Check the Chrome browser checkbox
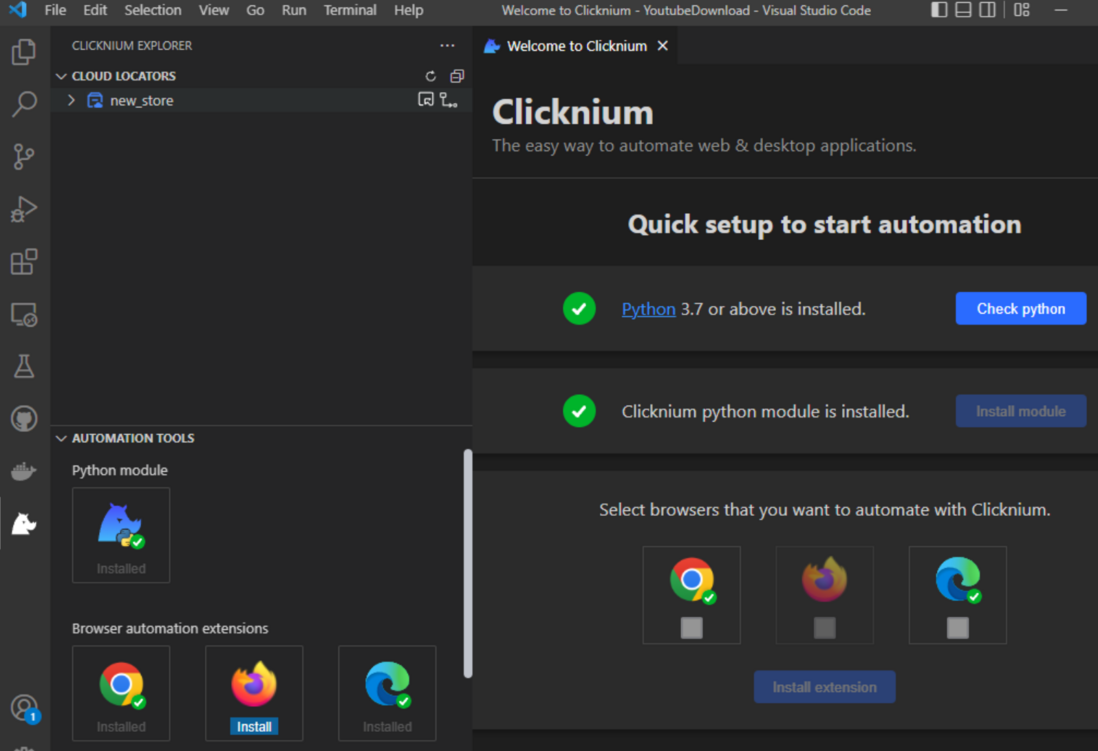This screenshot has width=1098, height=751. coord(692,628)
